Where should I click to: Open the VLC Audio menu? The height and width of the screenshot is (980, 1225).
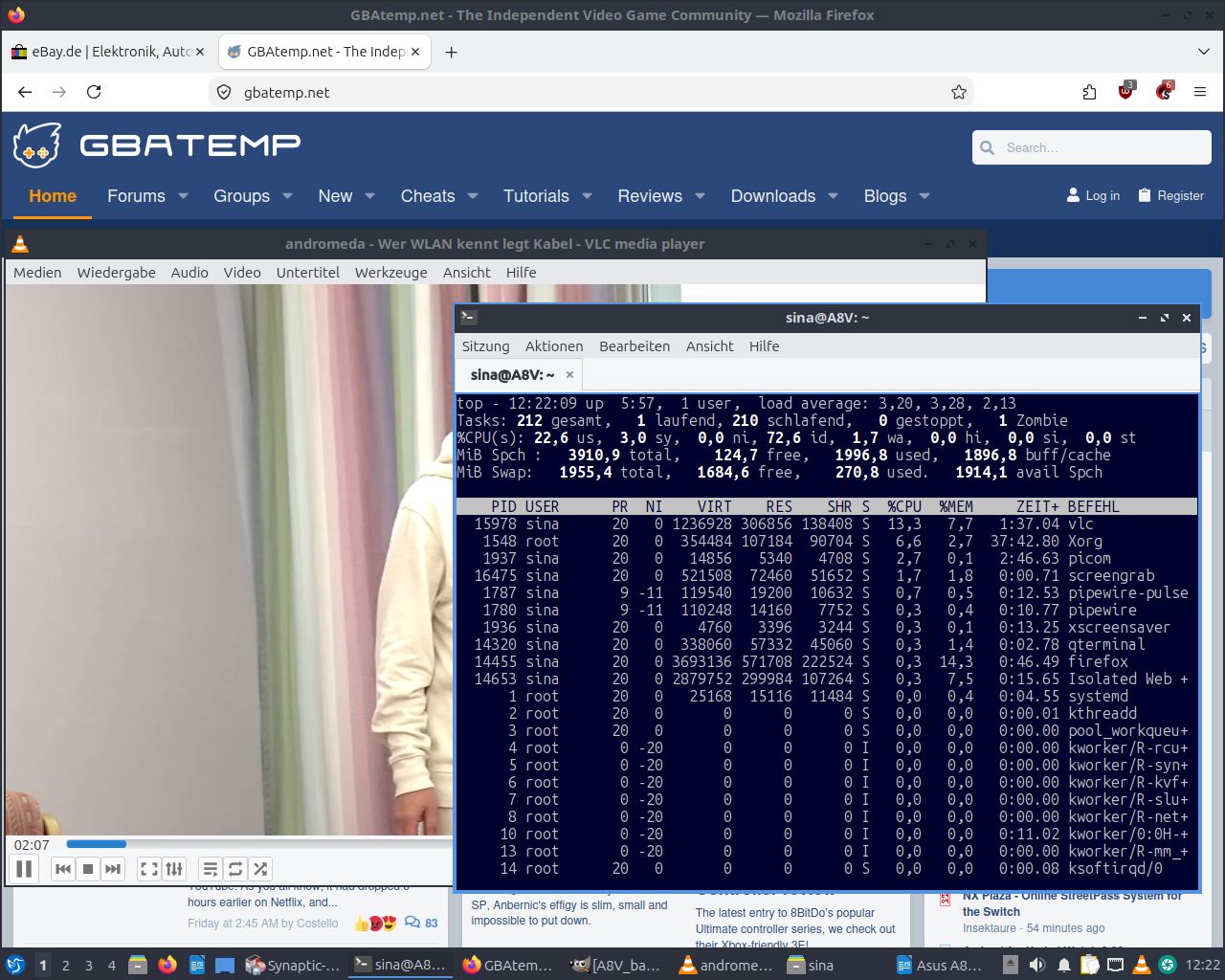189,273
